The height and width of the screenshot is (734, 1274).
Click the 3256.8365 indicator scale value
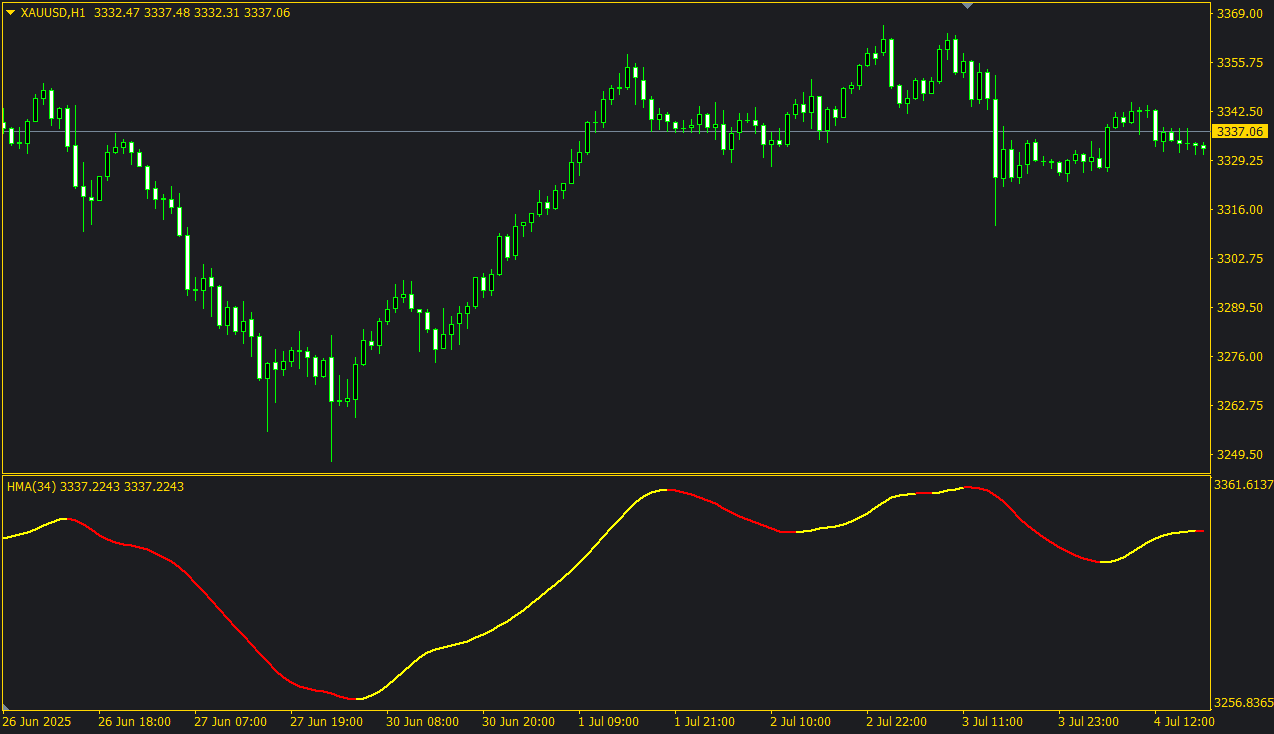tap(1243, 703)
